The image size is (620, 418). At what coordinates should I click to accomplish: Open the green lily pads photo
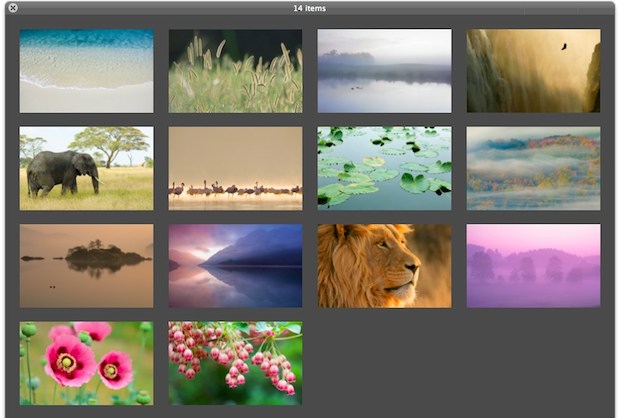click(x=384, y=168)
